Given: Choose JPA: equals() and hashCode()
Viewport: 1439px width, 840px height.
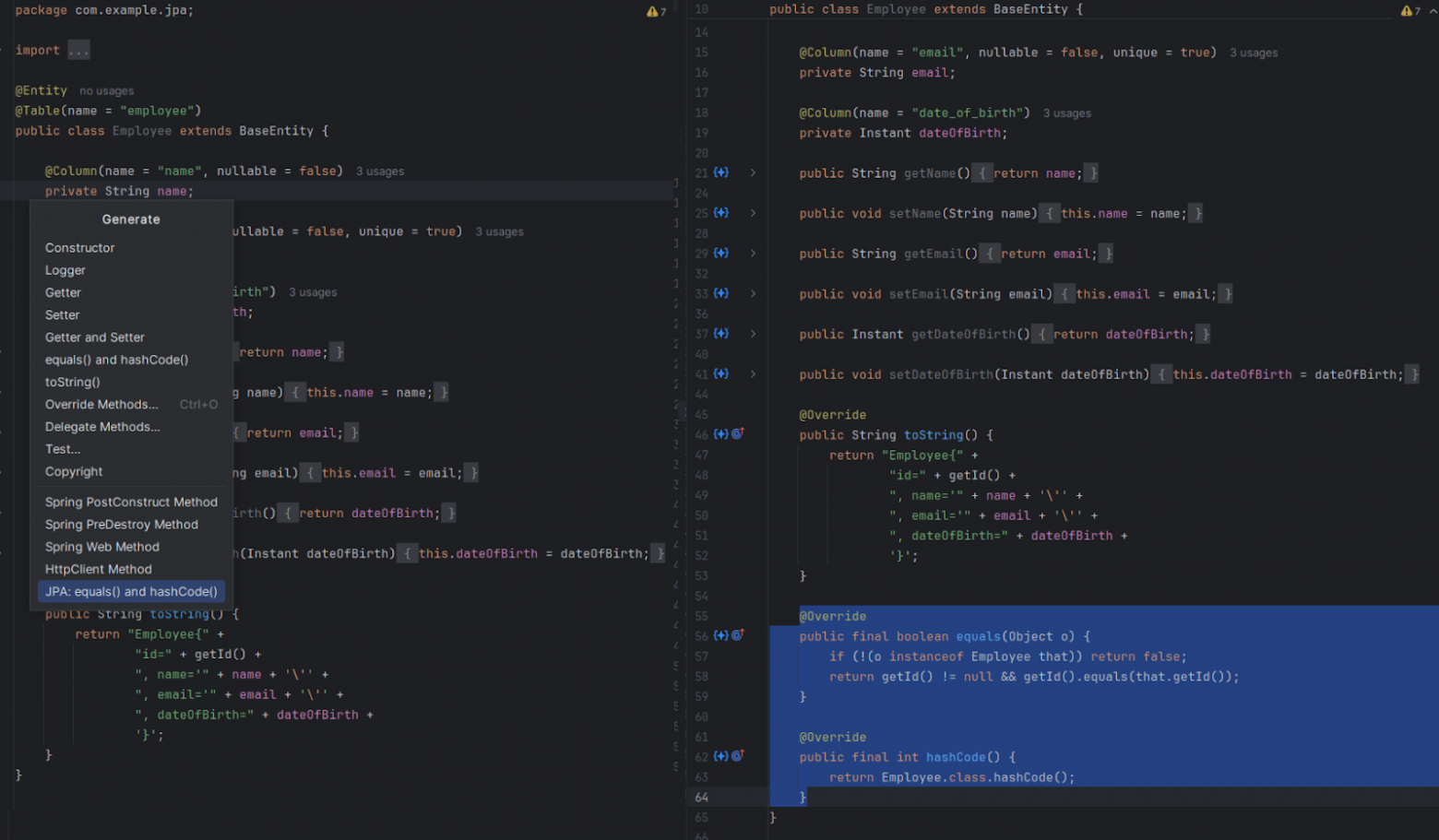Looking at the screenshot, I should (x=131, y=591).
